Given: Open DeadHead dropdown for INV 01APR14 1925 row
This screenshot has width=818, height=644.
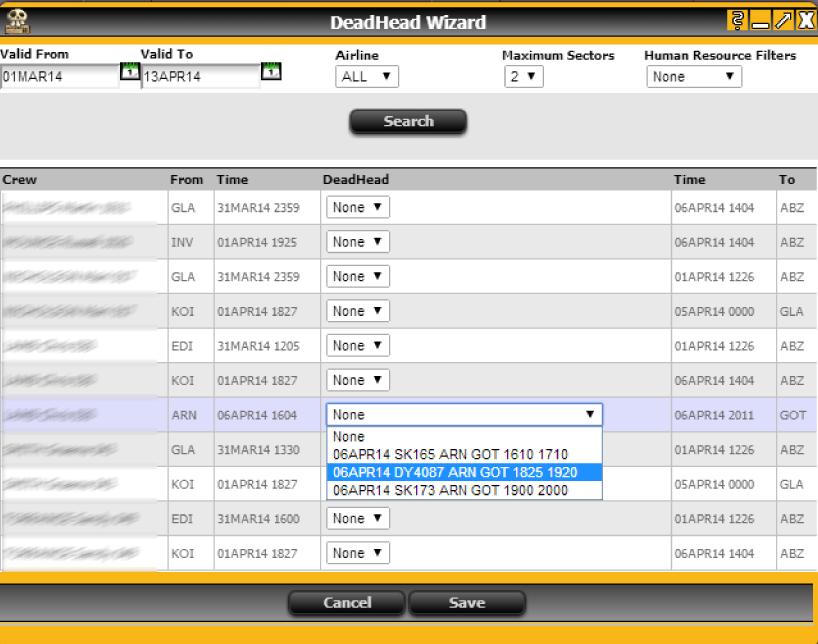Looking at the screenshot, I should (358, 242).
